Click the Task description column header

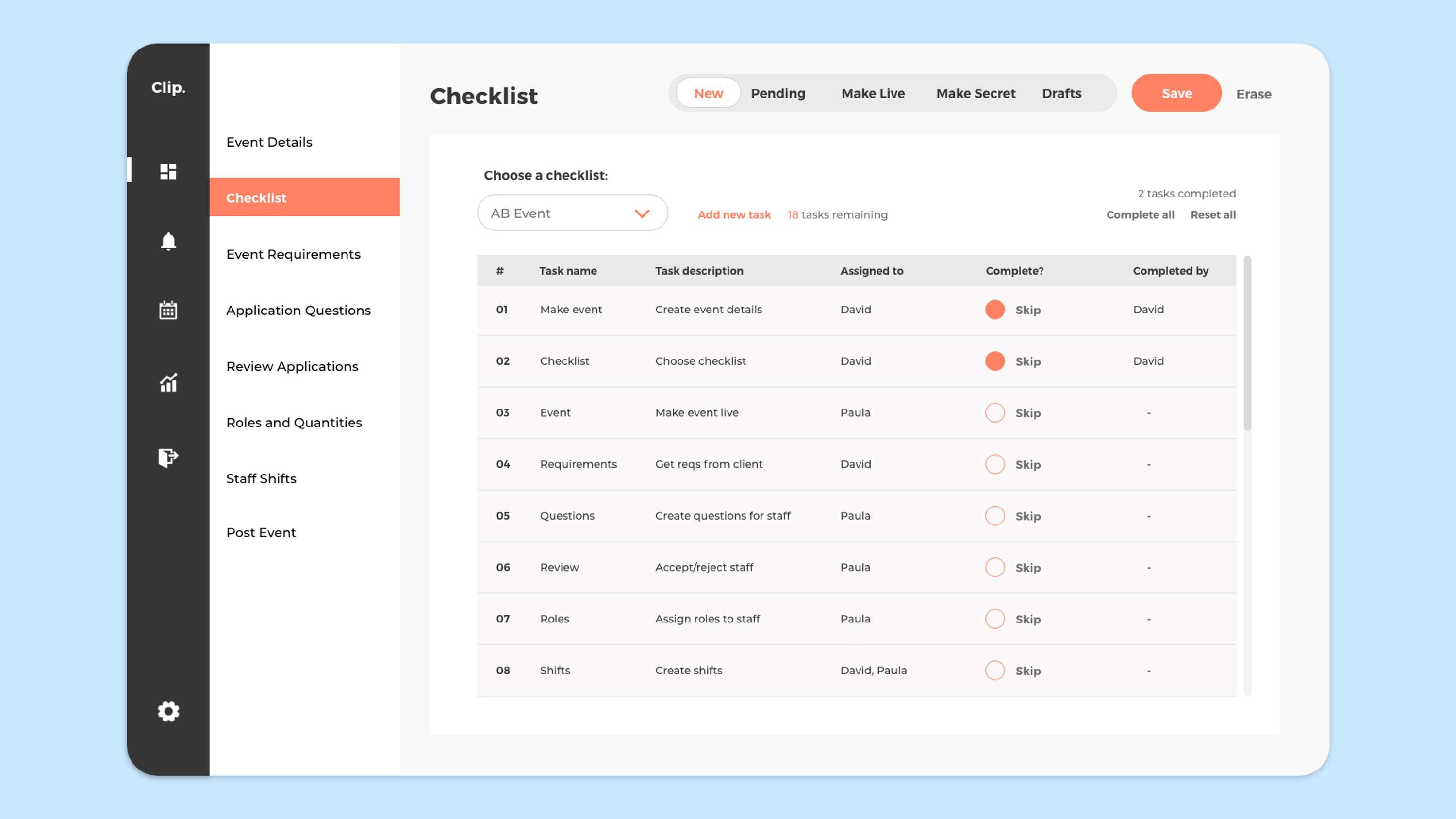point(699,271)
